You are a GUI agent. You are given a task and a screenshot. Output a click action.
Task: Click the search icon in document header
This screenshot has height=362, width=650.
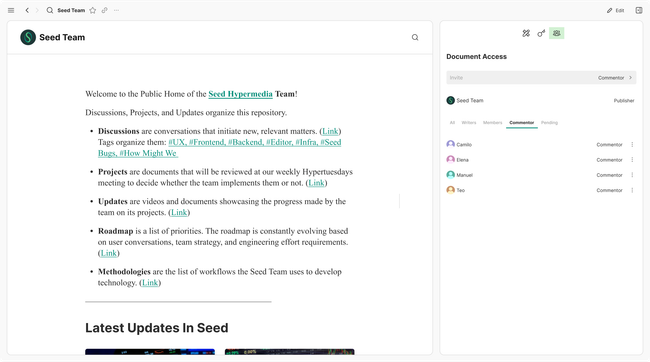(x=415, y=37)
